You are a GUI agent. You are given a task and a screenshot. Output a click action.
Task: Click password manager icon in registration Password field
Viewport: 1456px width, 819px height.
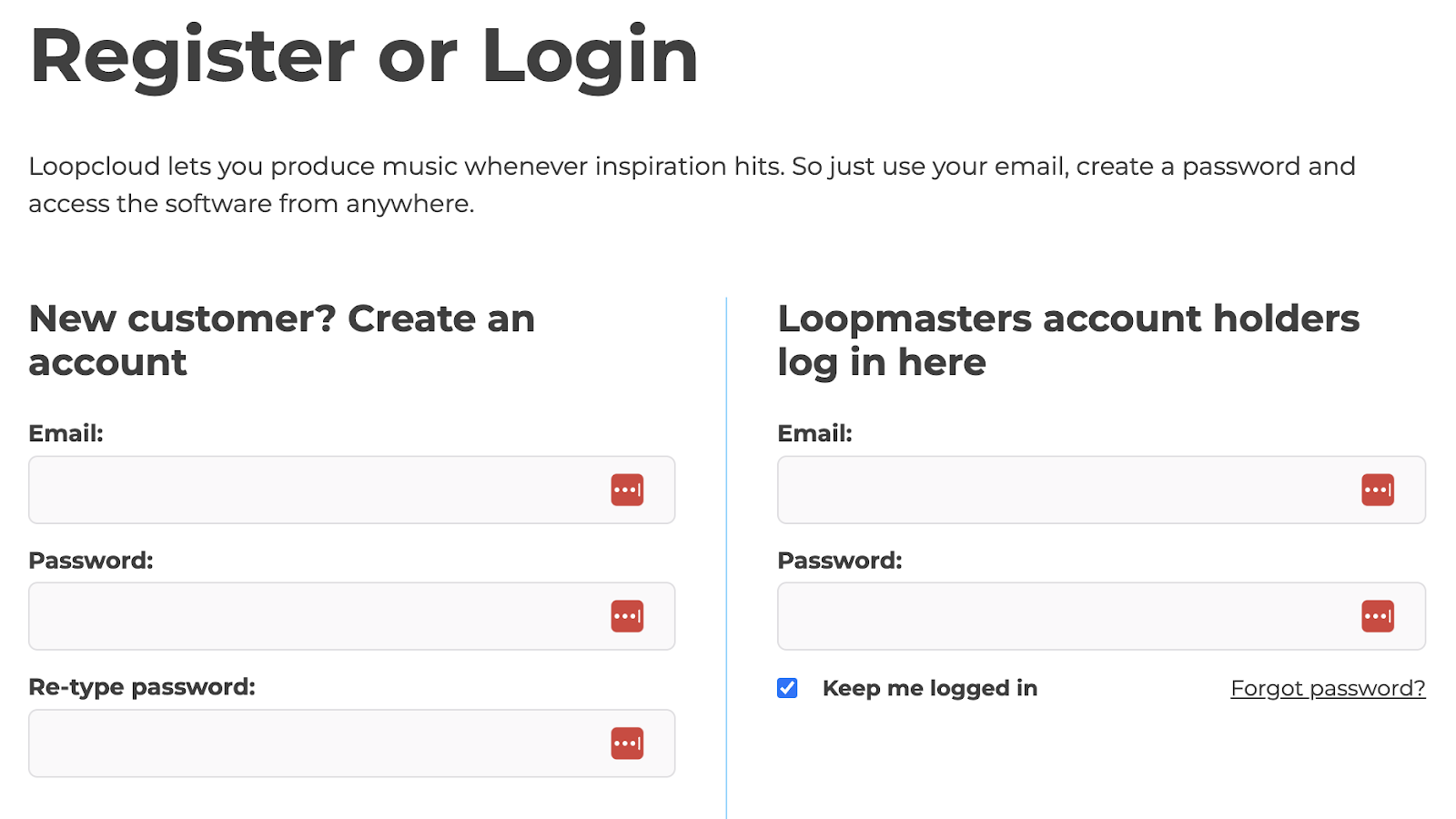[627, 616]
